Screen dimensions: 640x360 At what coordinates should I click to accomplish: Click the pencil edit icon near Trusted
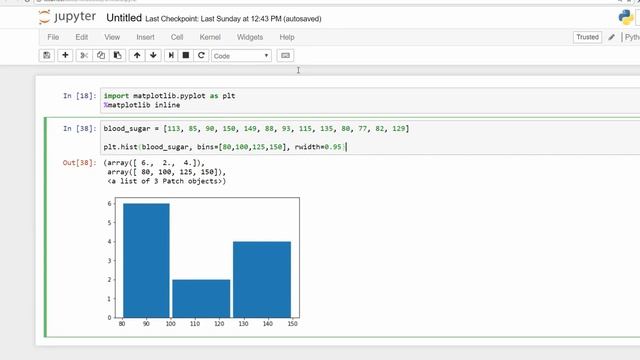coord(611,37)
